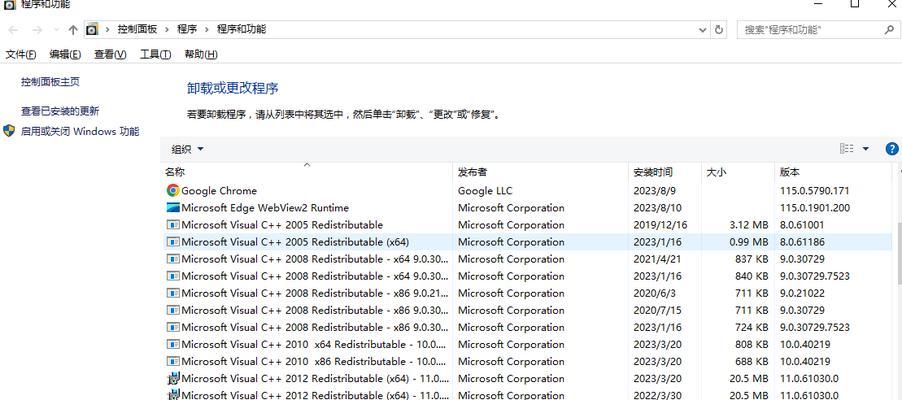Select Visual C++ 2010 x86 Redistributable row
This screenshot has height=400, width=902.
tap(528, 361)
